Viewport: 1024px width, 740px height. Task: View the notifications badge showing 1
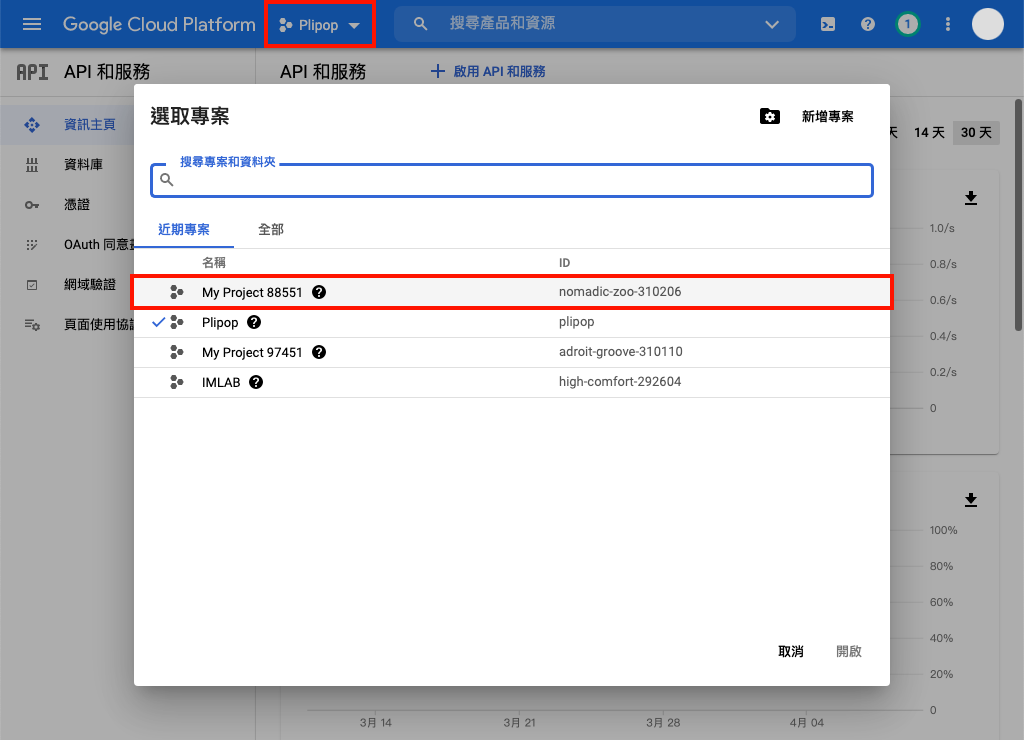click(x=907, y=24)
